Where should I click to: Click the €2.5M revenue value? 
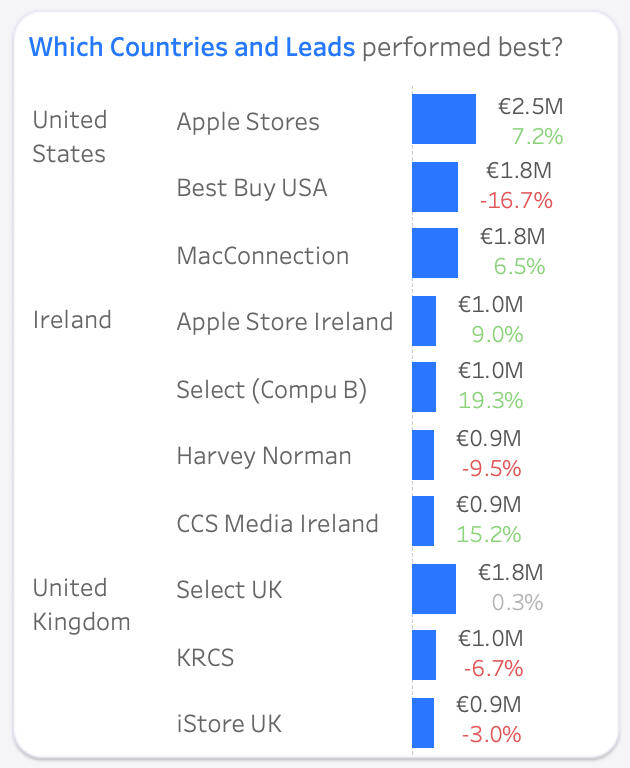pos(531,105)
